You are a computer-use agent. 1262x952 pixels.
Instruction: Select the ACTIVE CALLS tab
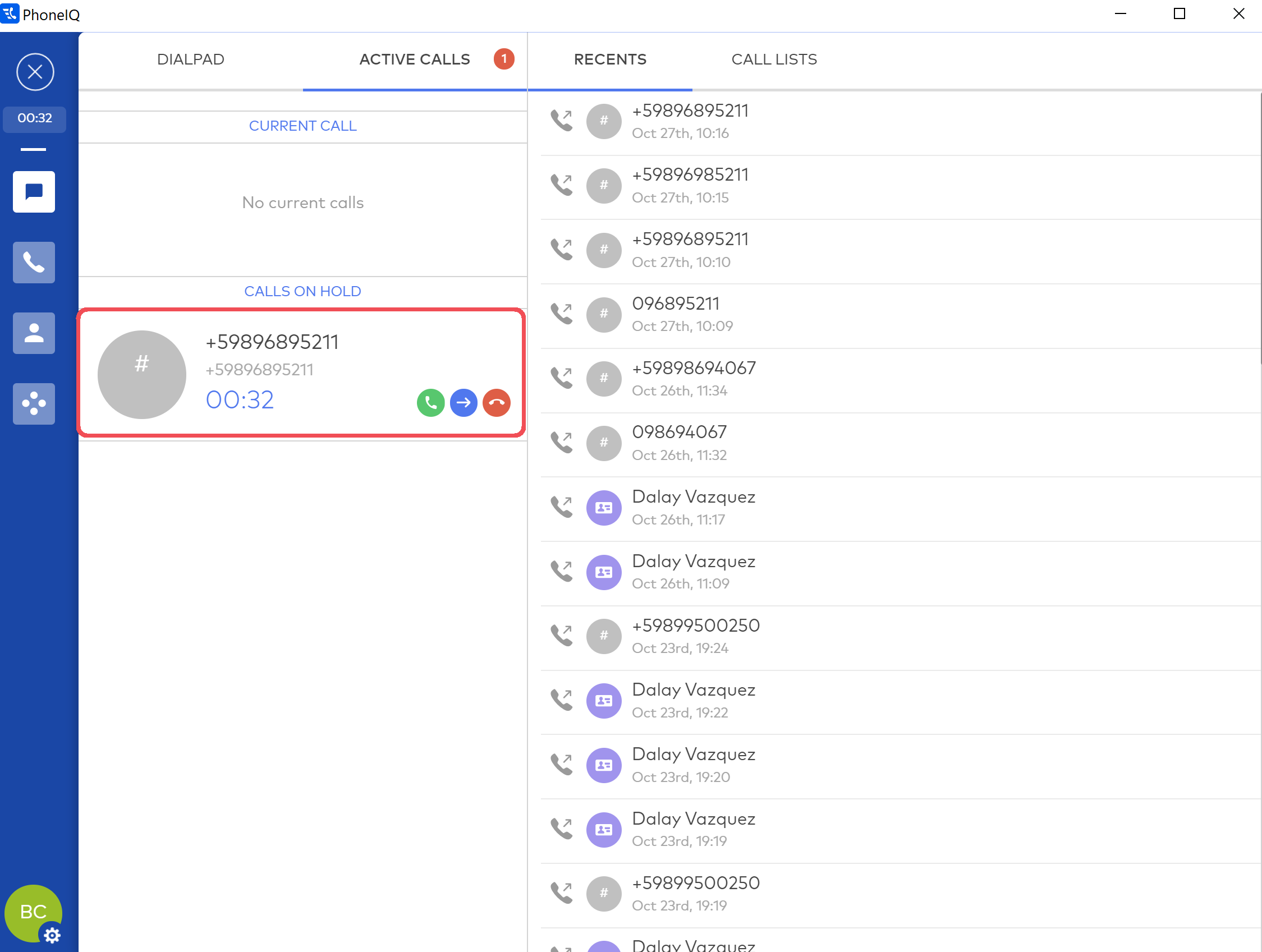coord(415,59)
